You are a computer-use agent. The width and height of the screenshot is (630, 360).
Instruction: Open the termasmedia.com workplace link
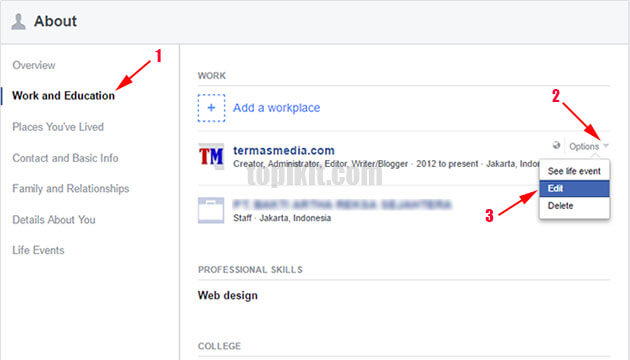point(284,151)
